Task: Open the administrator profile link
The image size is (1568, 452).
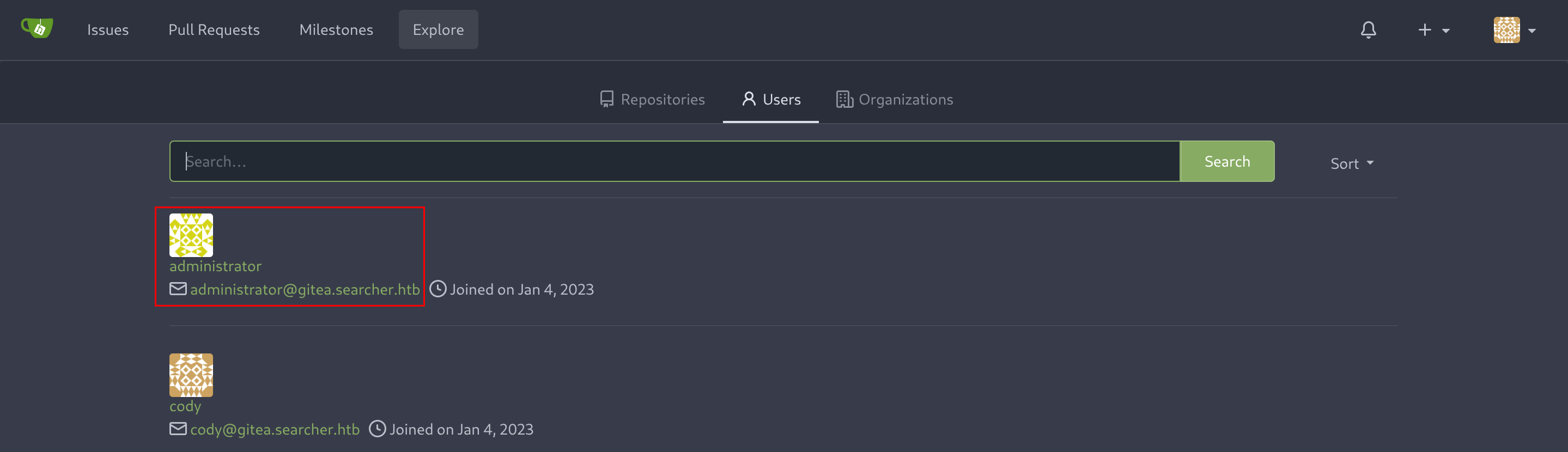Action: tap(216, 266)
